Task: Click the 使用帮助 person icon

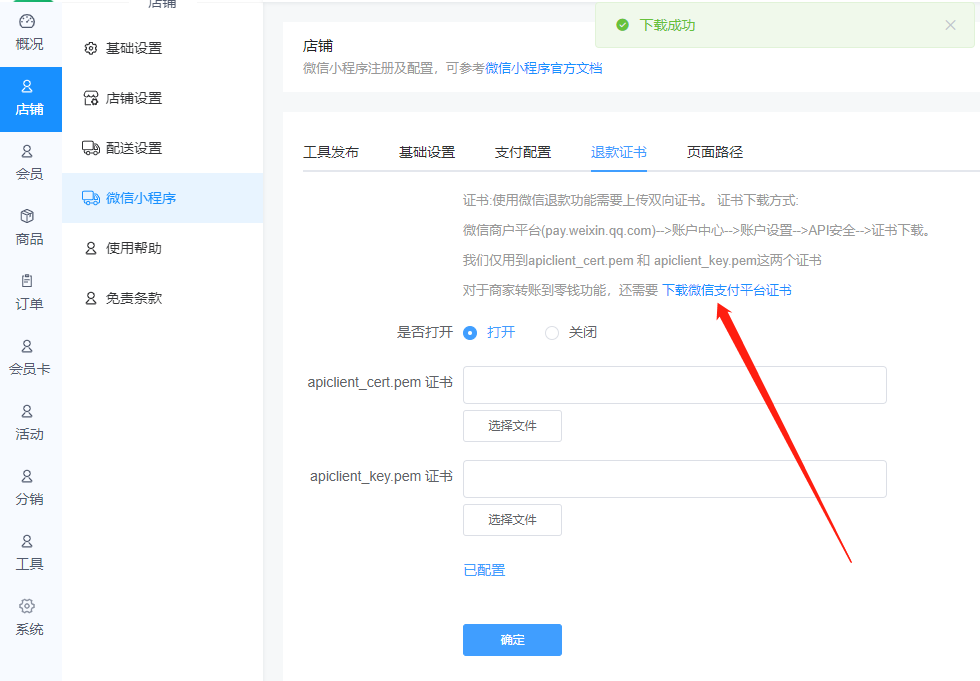Action: [91, 248]
